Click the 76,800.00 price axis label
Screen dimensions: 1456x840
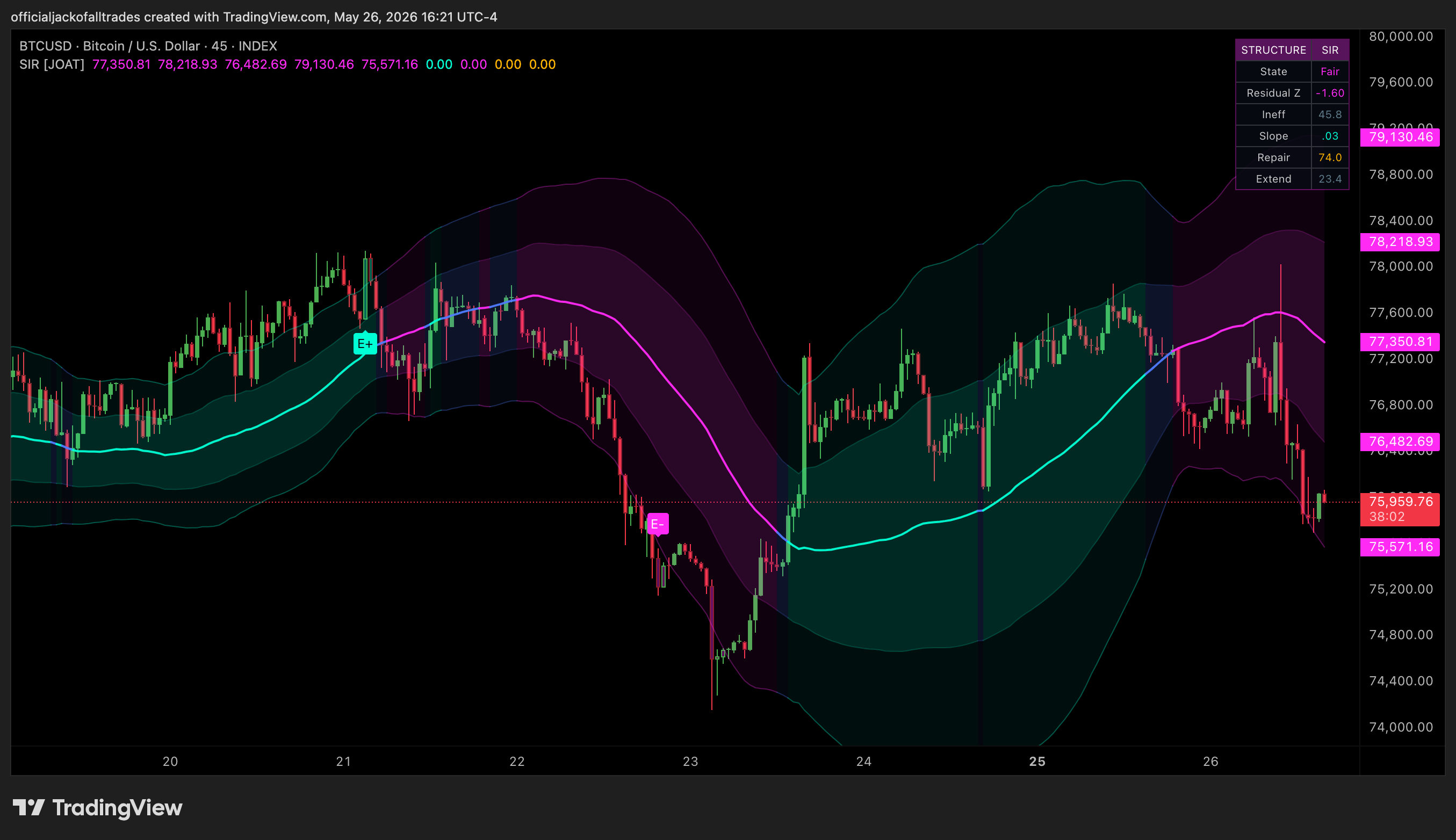pos(1401,404)
